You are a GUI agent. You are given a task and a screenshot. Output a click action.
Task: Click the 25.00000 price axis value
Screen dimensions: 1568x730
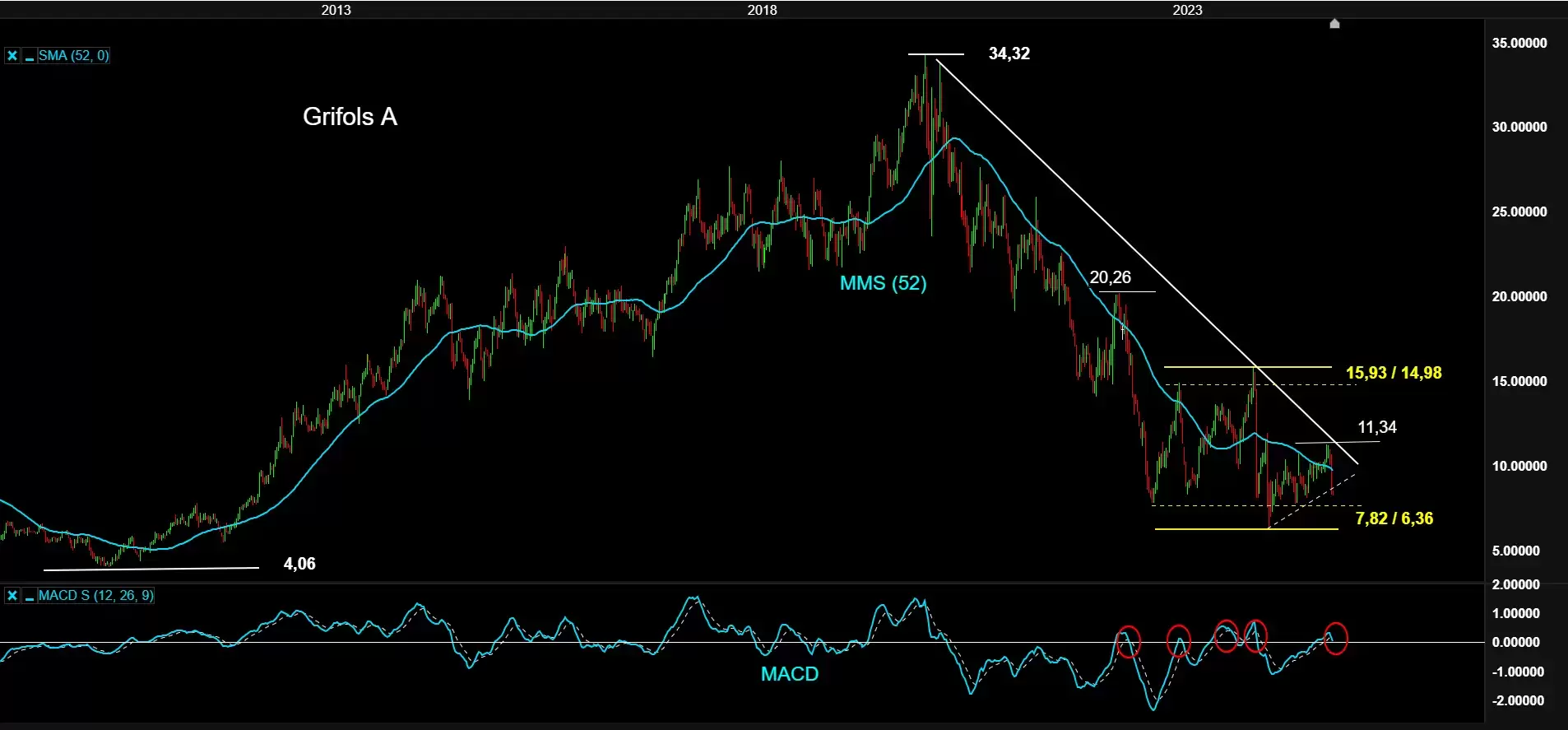1519,212
